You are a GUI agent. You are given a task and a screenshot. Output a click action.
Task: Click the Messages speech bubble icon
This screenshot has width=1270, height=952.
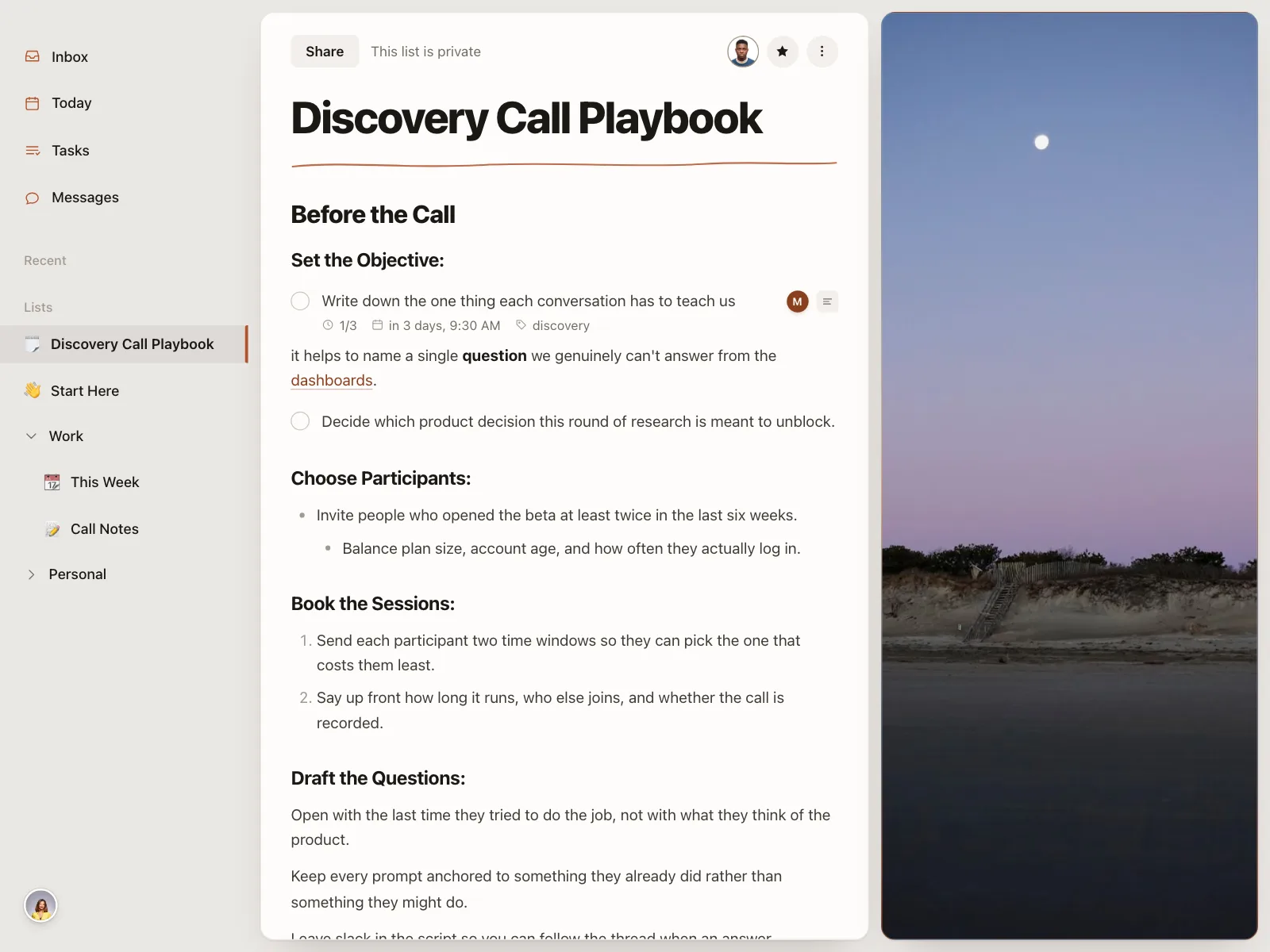[x=33, y=198]
